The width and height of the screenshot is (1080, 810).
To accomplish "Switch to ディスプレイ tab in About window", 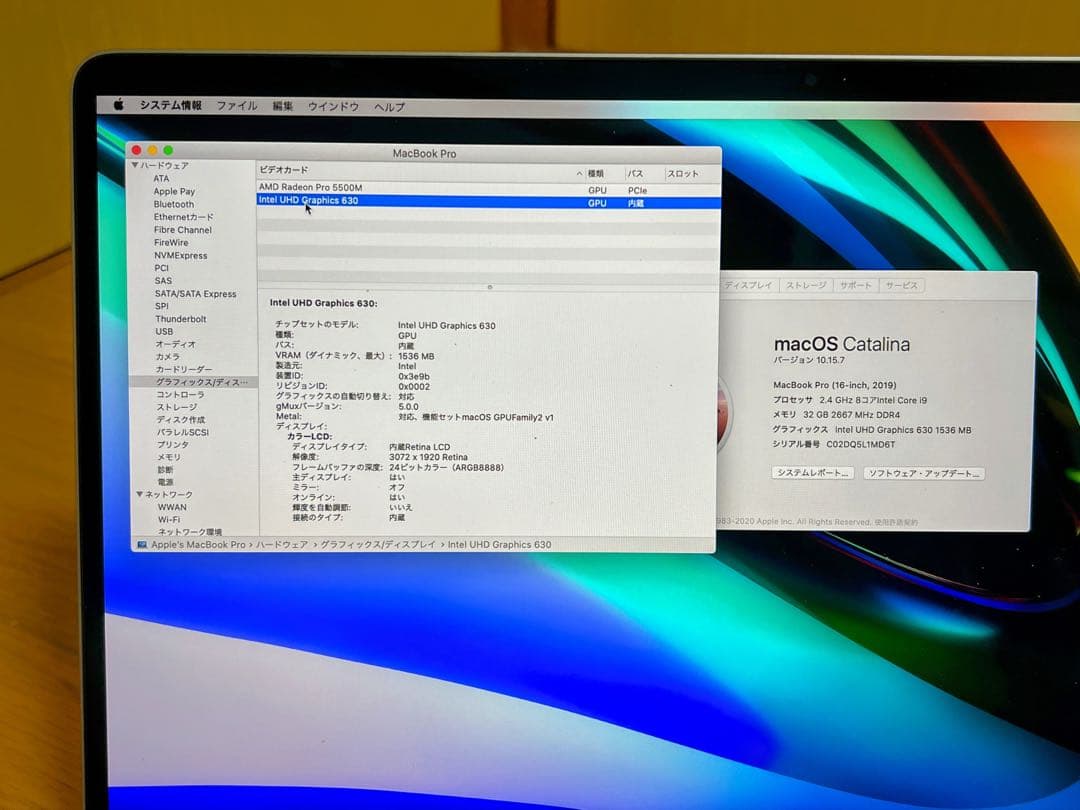I will (x=748, y=285).
